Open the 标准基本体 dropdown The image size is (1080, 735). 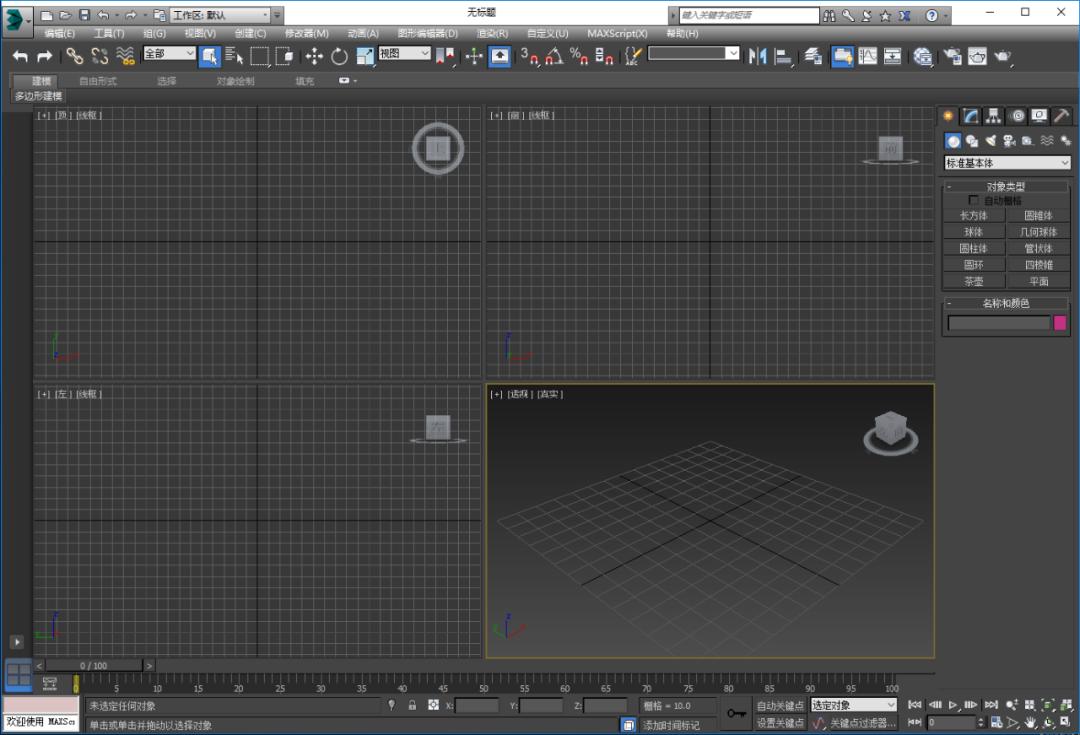1005,162
